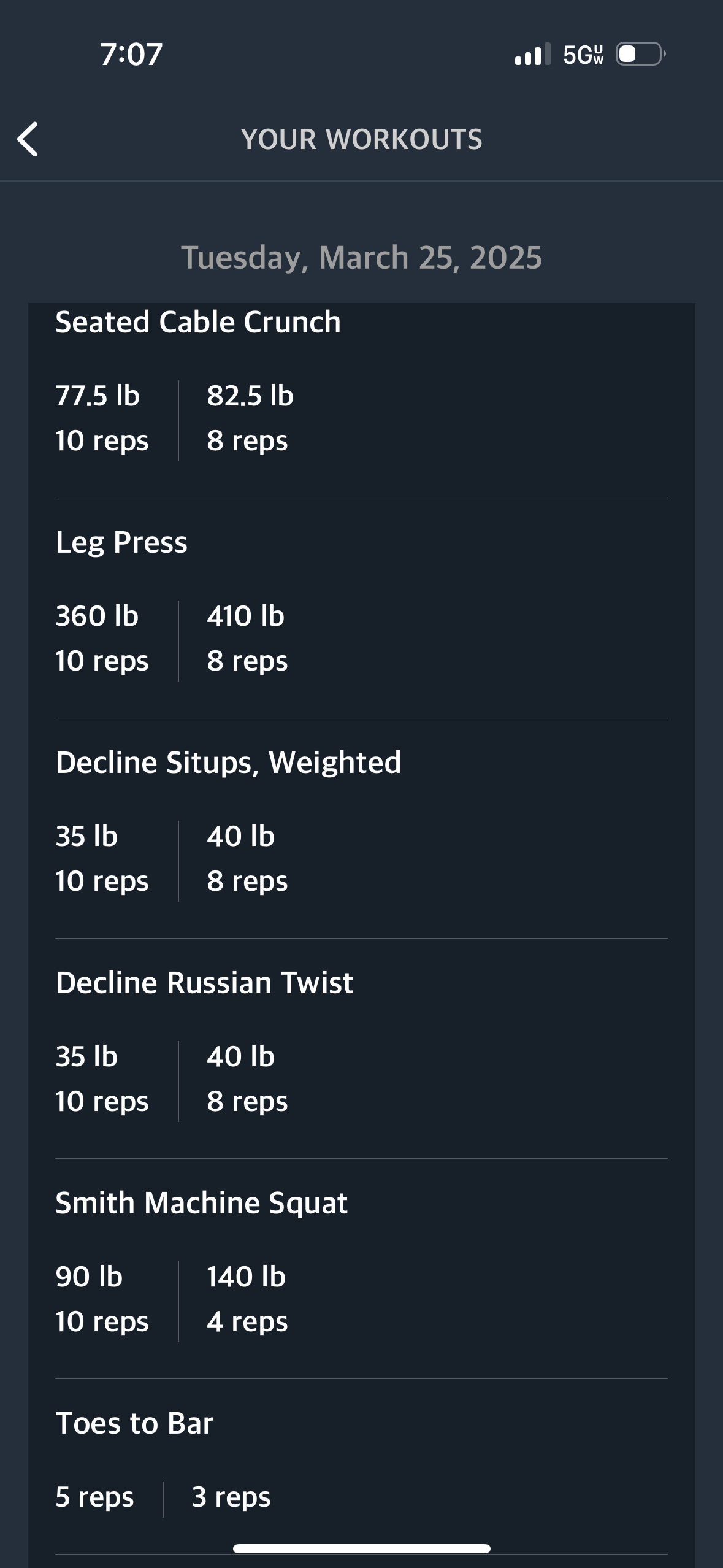Viewport: 723px width, 1568px height.
Task: Tap the 7:07 clock in status bar
Action: 131,54
